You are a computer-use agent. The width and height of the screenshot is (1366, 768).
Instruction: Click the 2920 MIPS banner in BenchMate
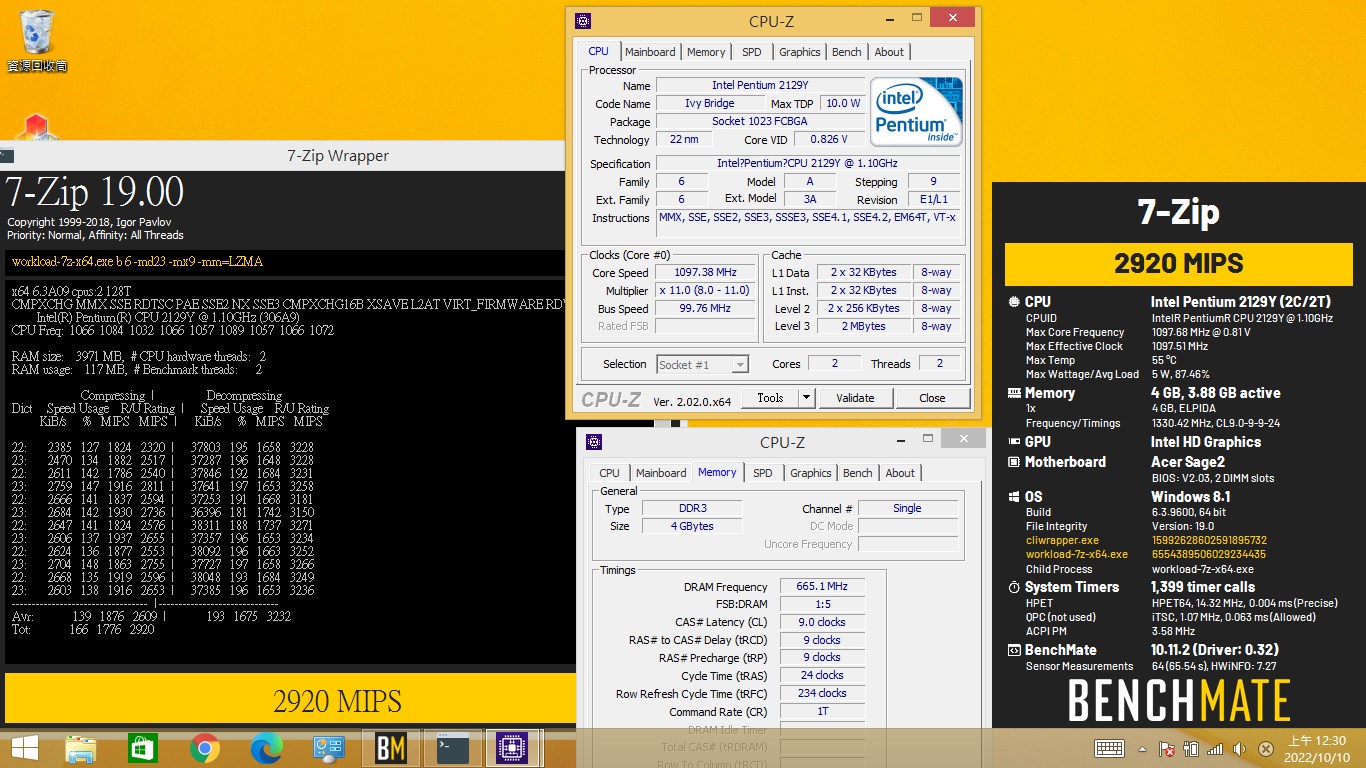pyautogui.click(x=1179, y=264)
